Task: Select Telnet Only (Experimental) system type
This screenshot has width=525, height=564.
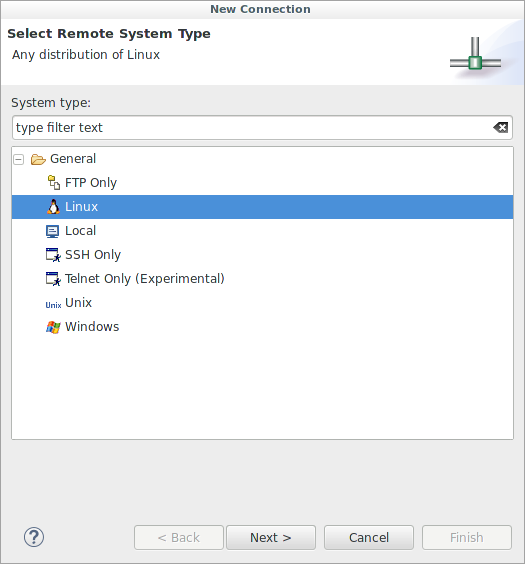Action: click(145, 279)
